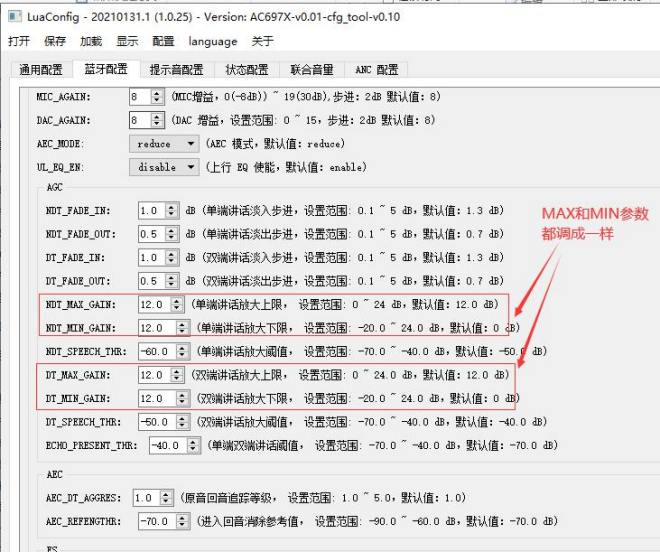Click the AEC_DT_AGGRES 1.0 field

click(146, 498)
